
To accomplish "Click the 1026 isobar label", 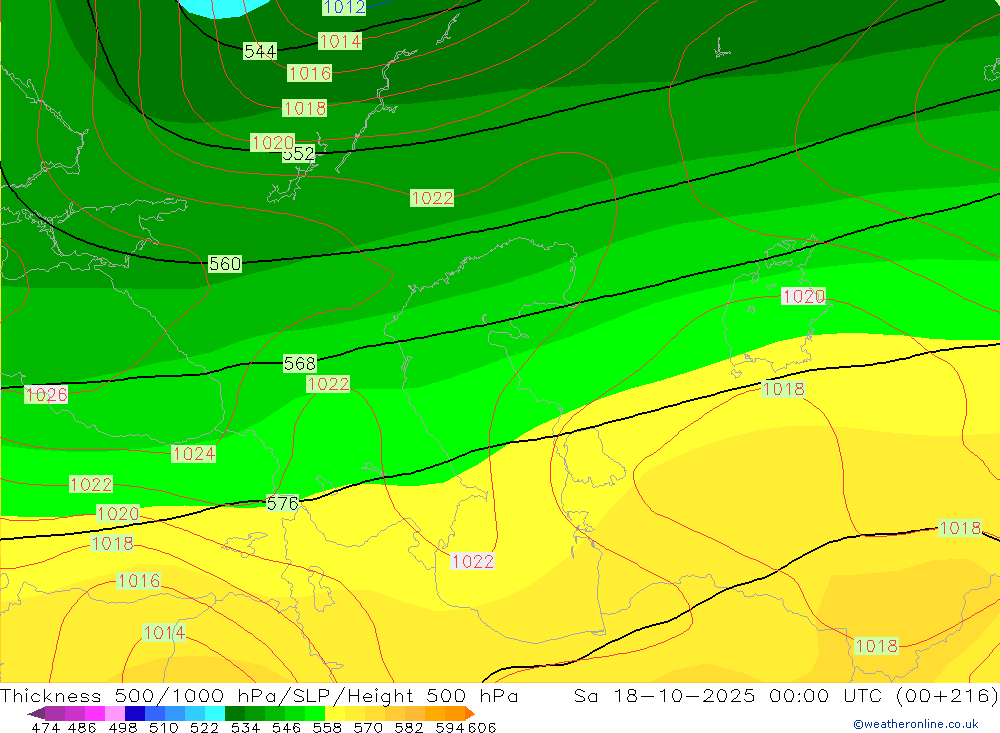I will click(x=46, y=395).
